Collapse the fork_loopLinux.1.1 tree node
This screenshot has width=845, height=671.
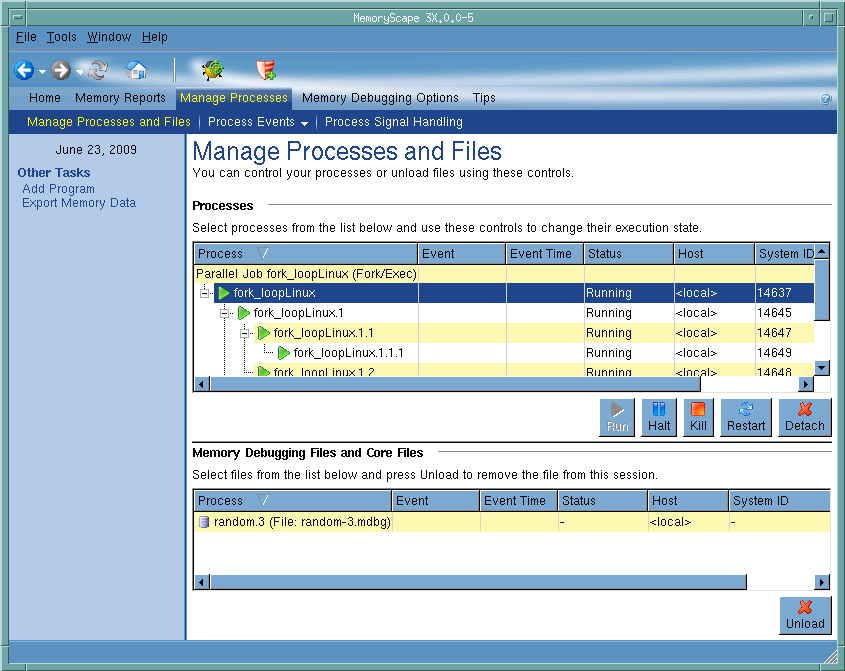[x=246, y=333]
